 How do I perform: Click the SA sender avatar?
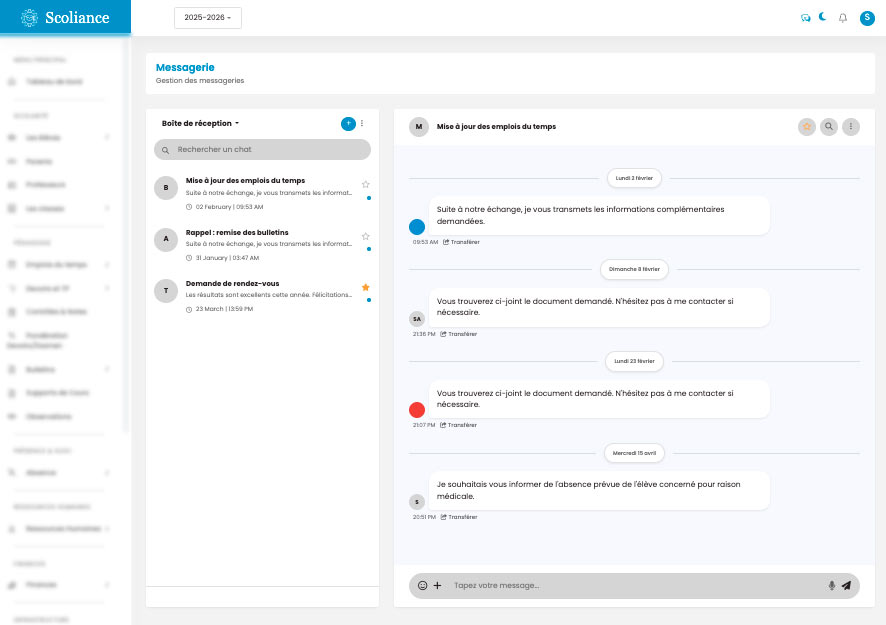pos(417,319)
